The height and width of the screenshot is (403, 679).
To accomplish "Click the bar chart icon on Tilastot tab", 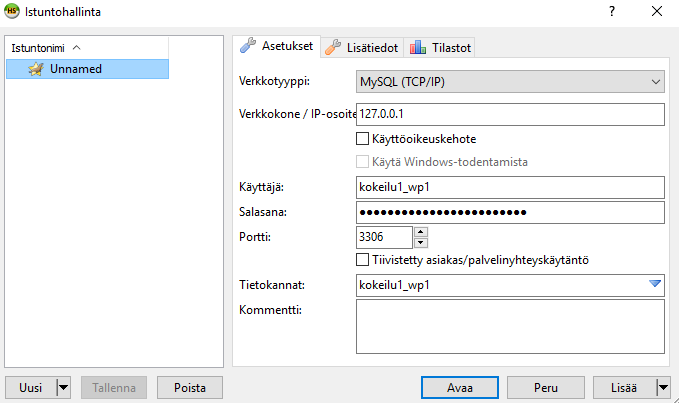I will coord(417,47).
